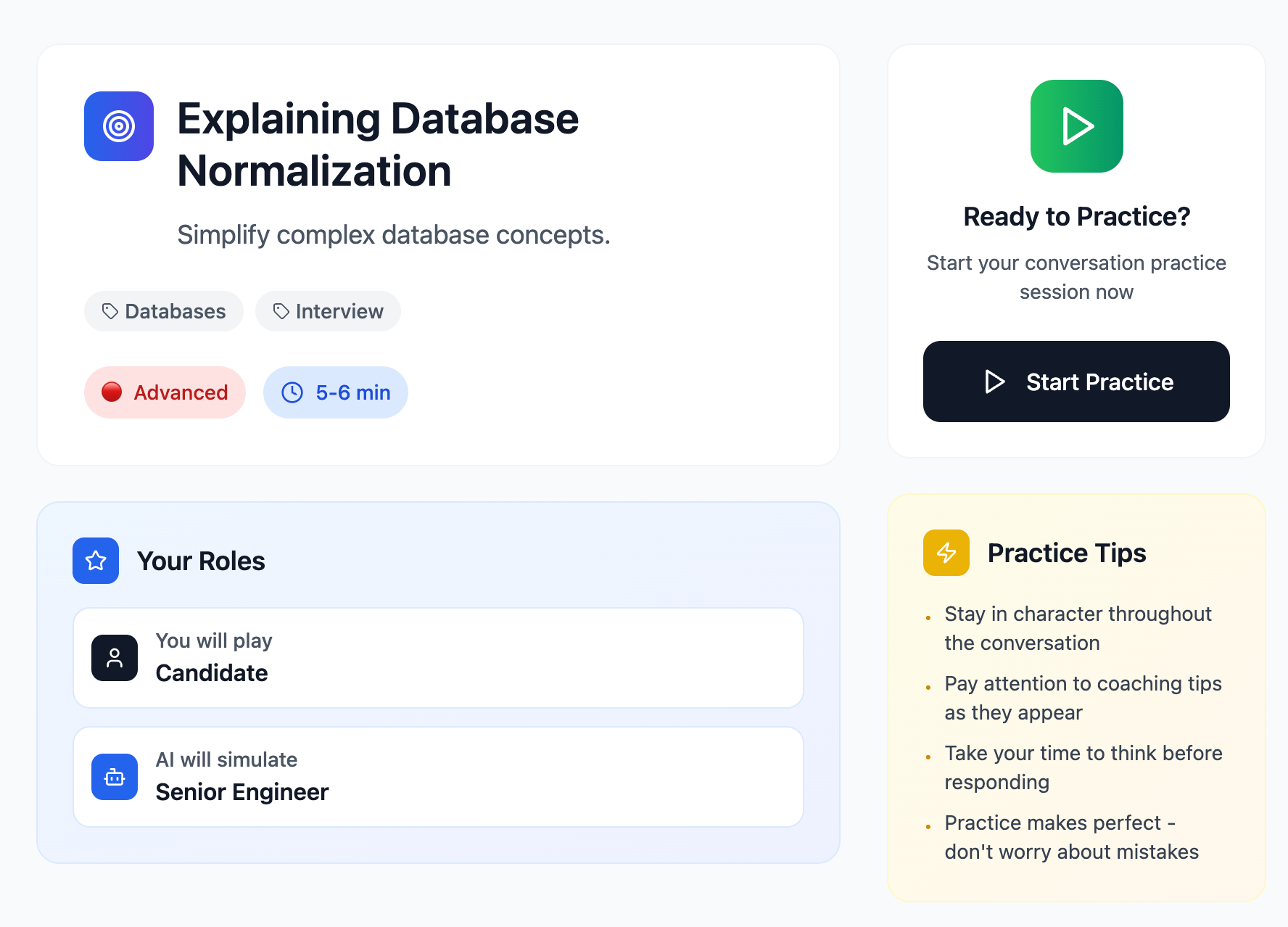Click the 'Your Roles' heading
The image size is (1288, 927).
coord(201,561)
